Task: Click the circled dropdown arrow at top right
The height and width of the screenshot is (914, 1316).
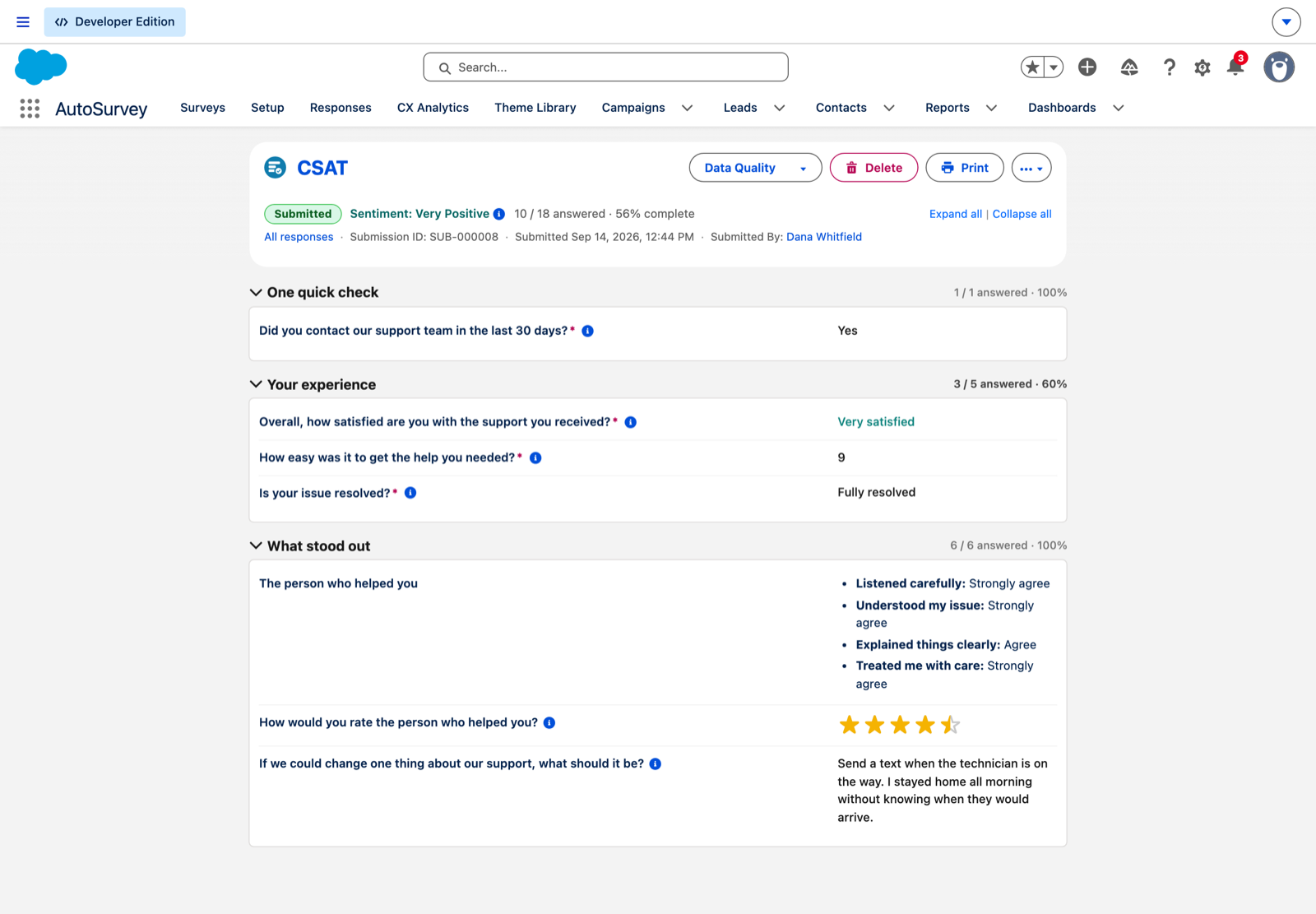Action: click(1286, 22)
